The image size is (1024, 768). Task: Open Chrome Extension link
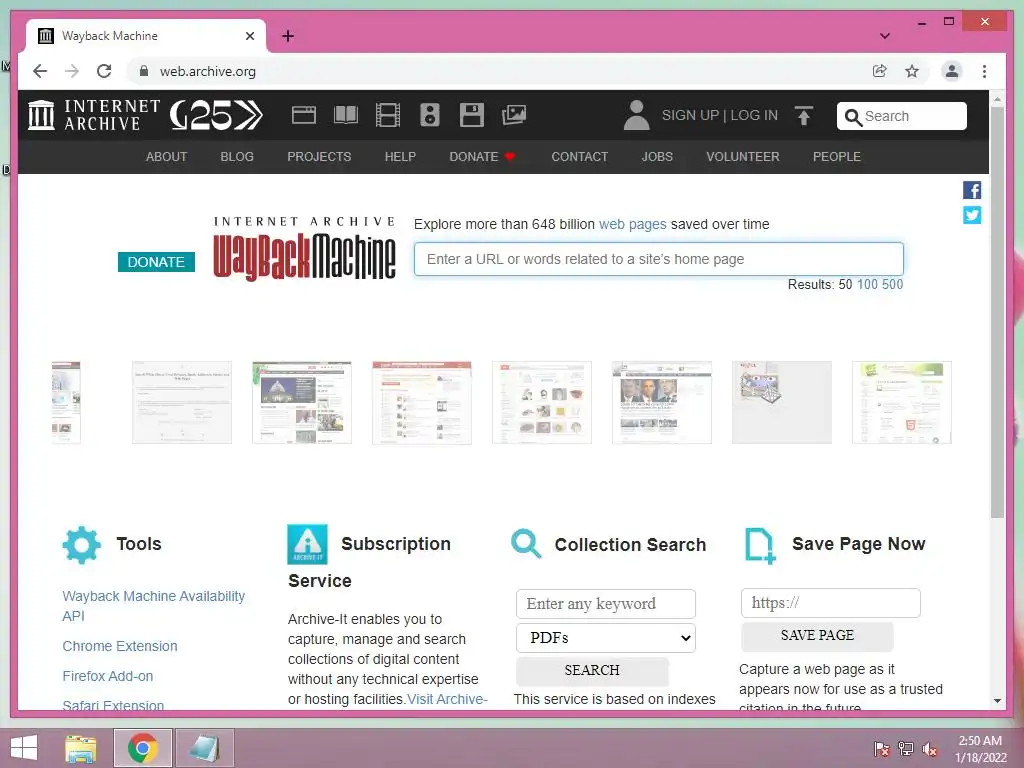point(120,646)
